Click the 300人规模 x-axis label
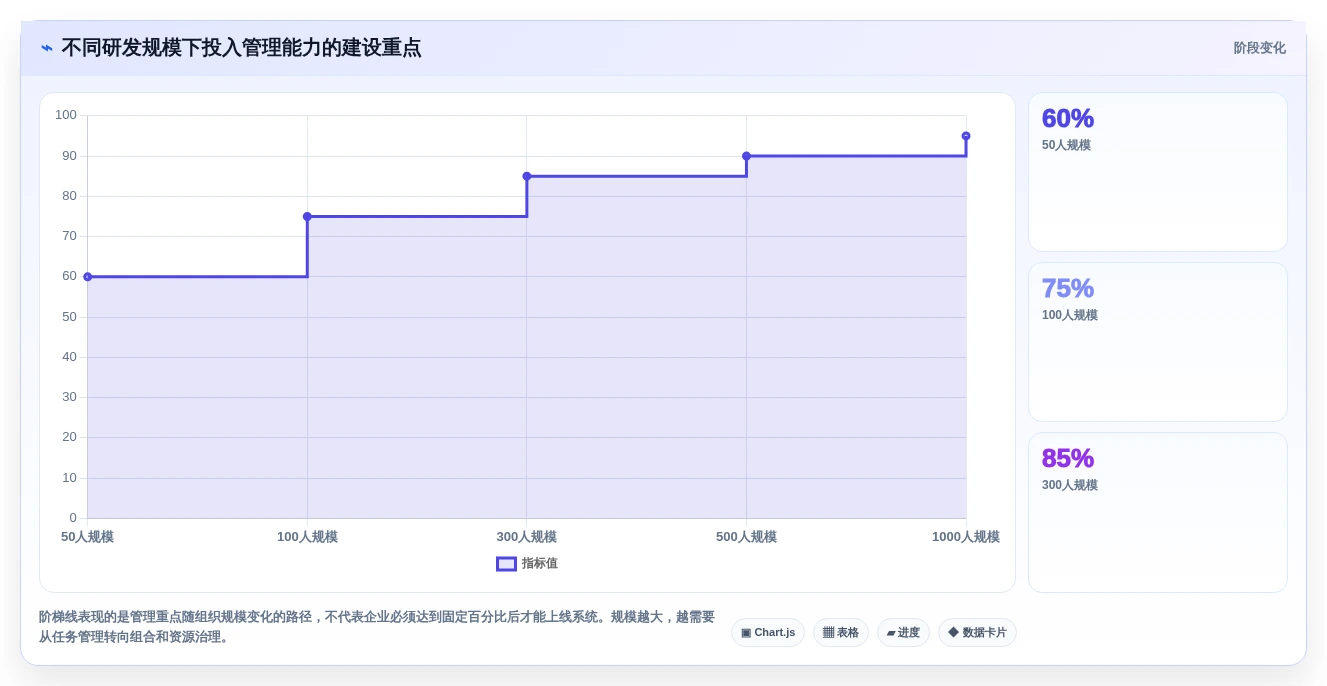 [527, 537]
